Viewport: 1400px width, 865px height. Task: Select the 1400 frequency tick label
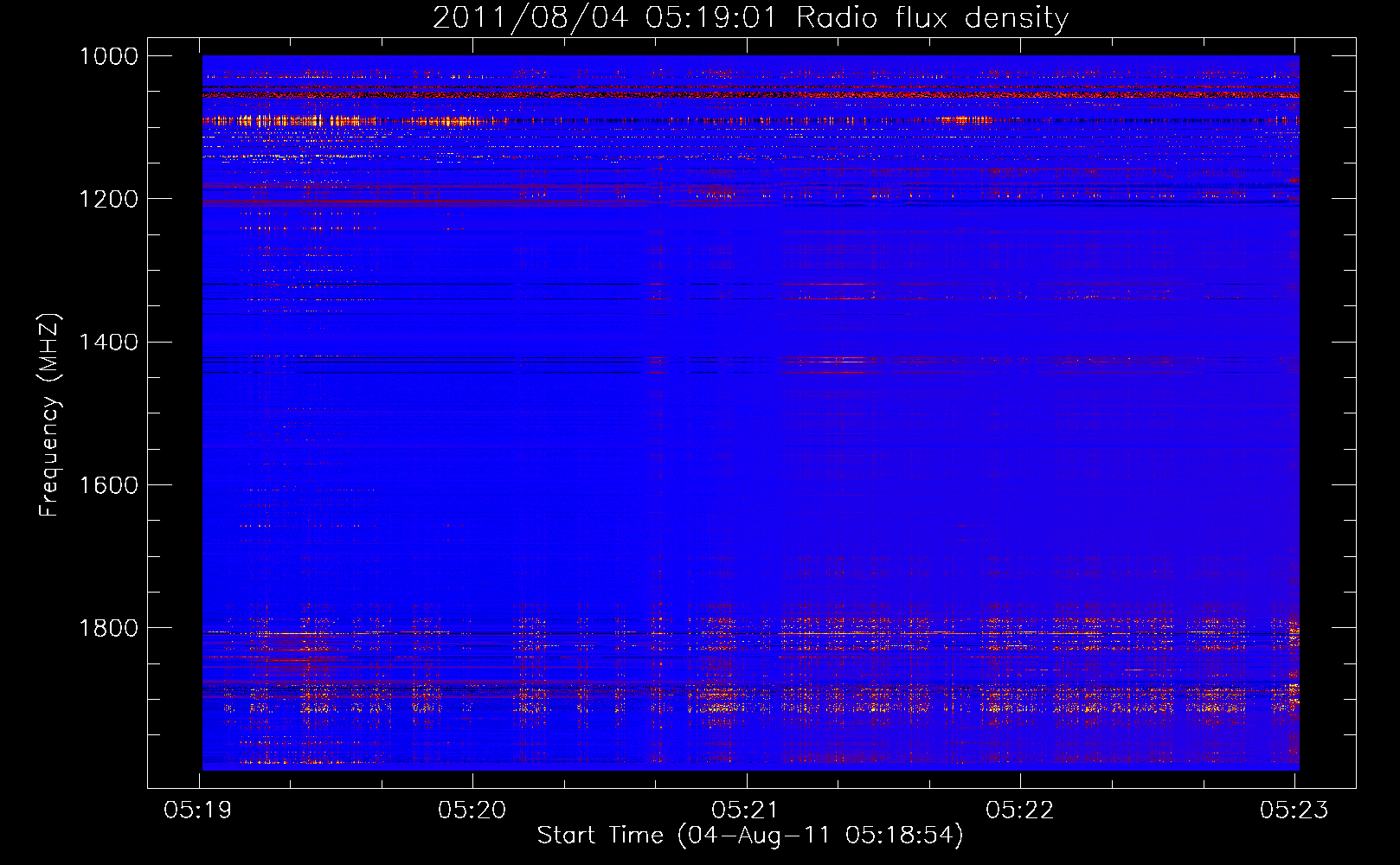click(109, 342)
